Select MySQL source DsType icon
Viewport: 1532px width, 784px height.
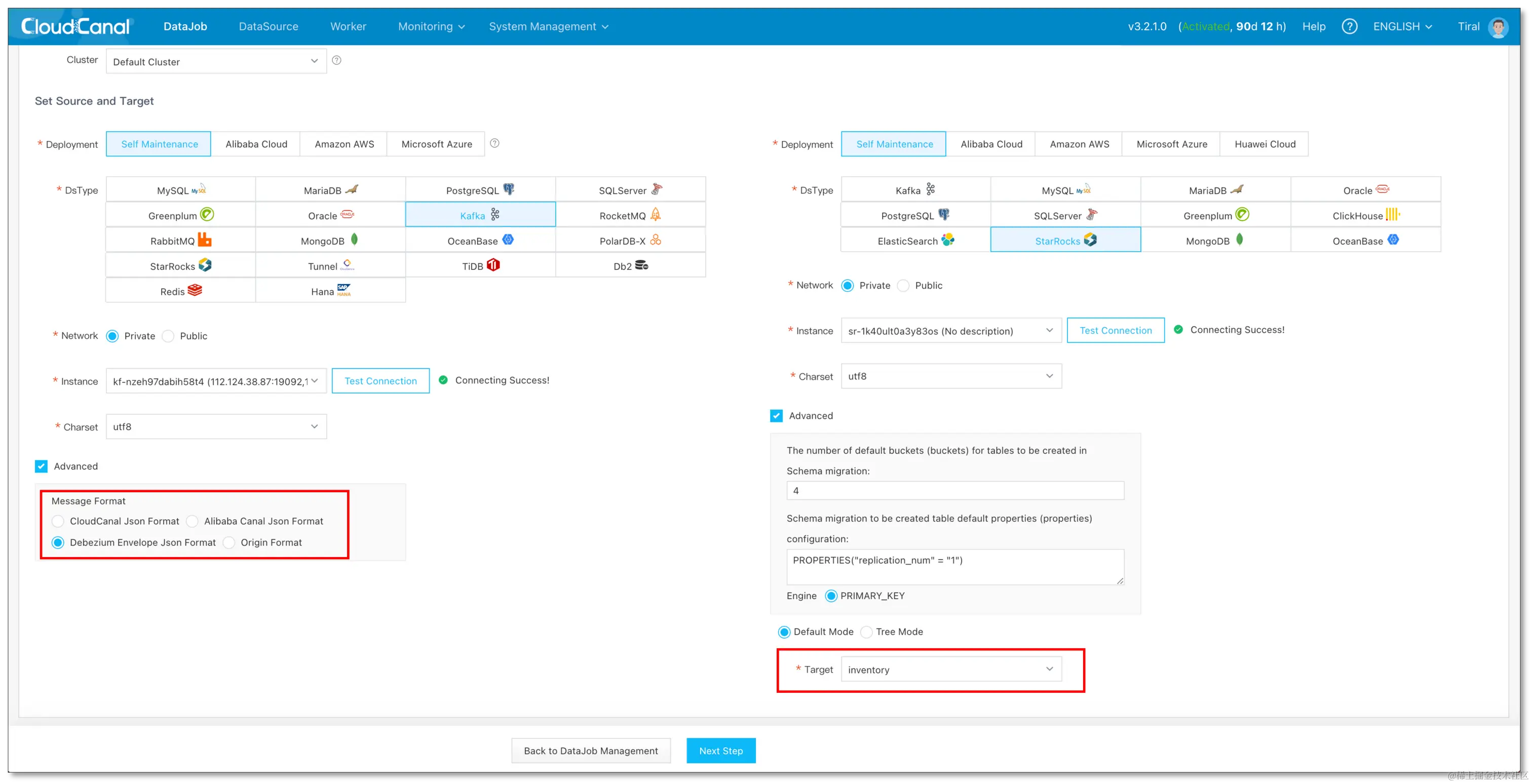[199, 189]
